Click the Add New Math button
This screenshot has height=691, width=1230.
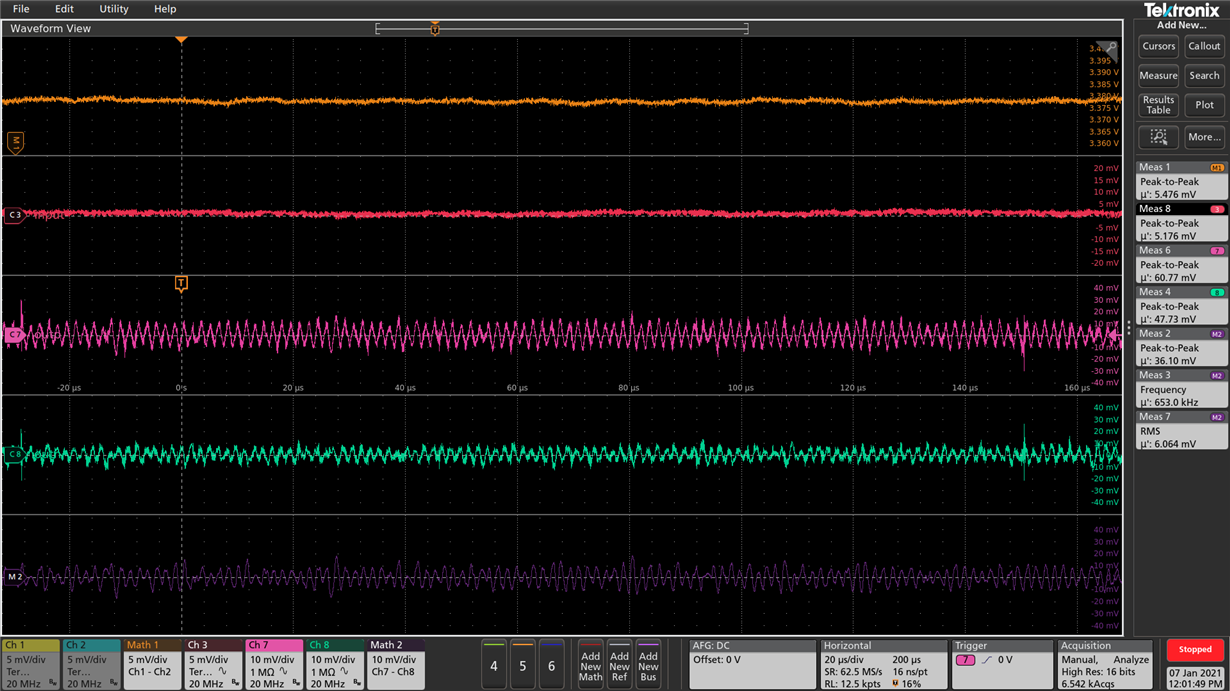[591, 664]
